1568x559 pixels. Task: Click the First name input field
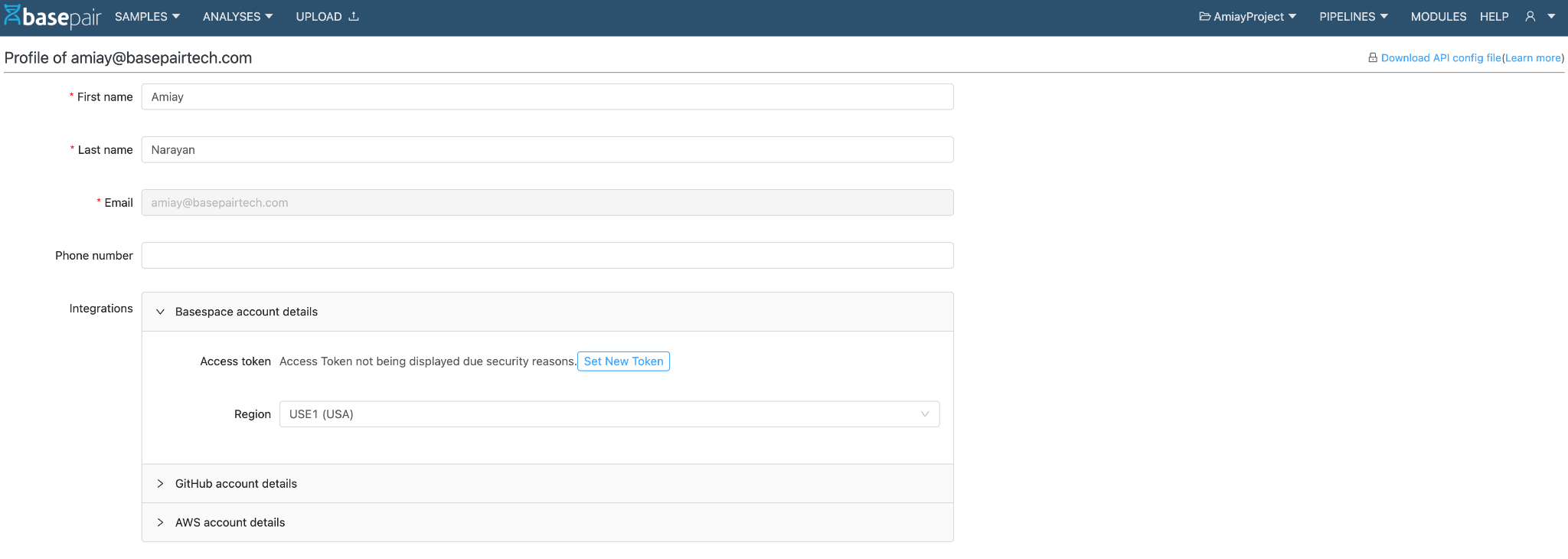(x=547, y=97)
